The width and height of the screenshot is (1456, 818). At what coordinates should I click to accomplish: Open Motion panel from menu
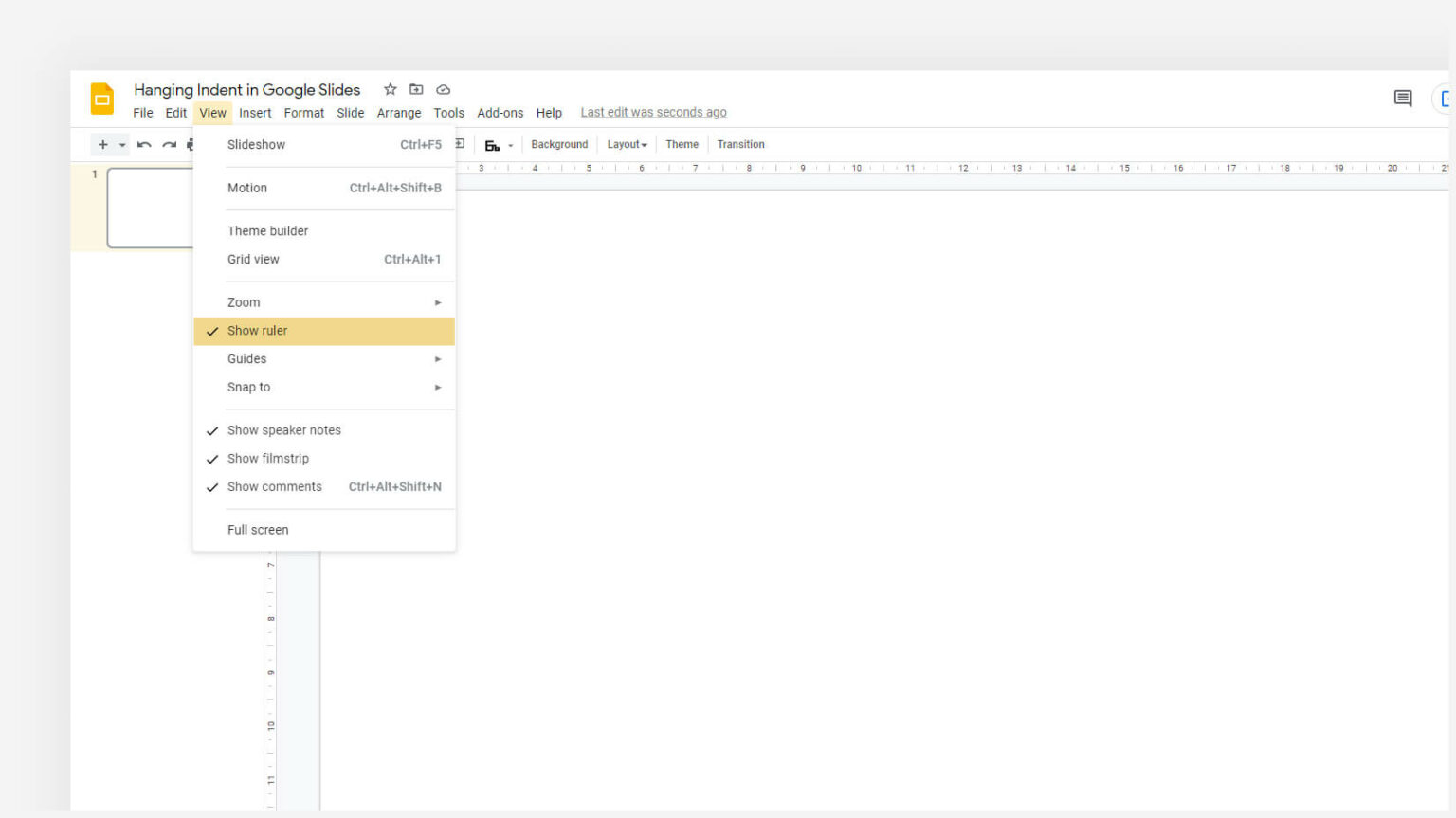[x=324, y=188]
